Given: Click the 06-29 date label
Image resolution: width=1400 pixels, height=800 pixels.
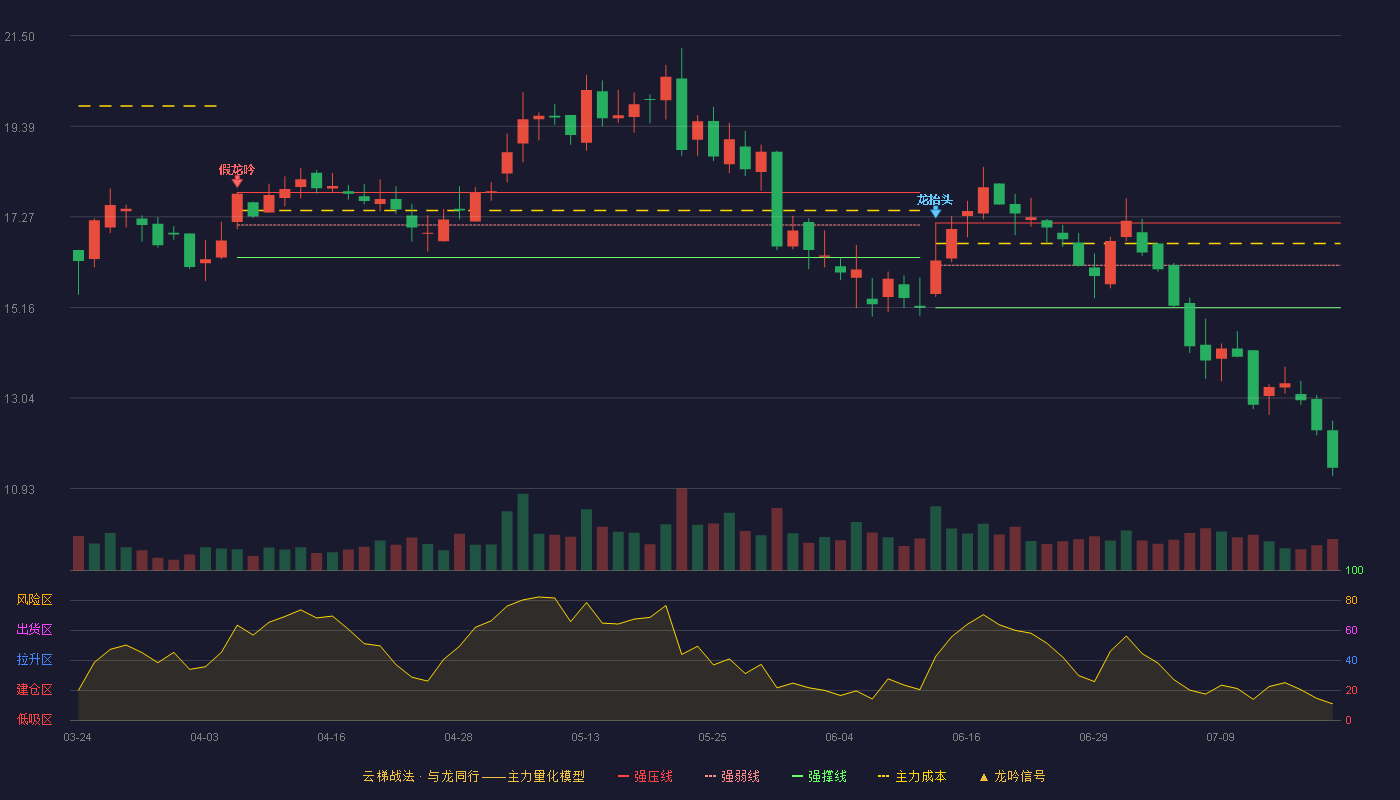Looking at the screenshot, I should (1093, 737).
